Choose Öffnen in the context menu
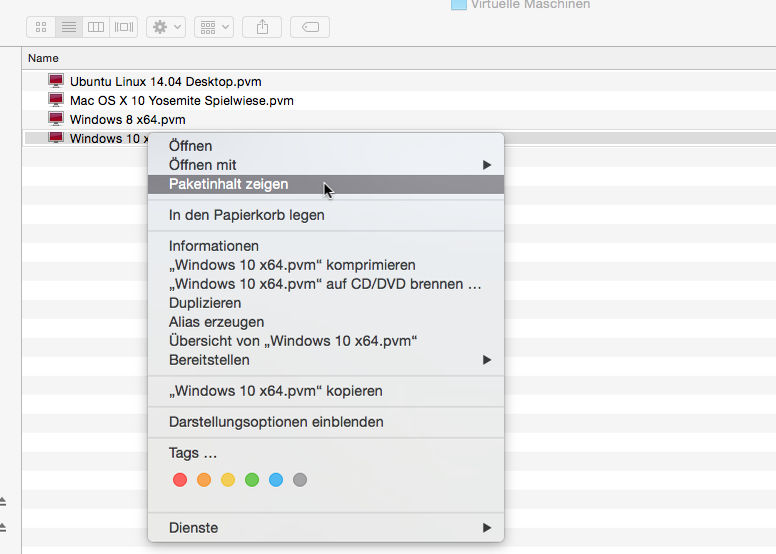The height and width of the screenshot is (554, 776). click(x=326, y=146)
